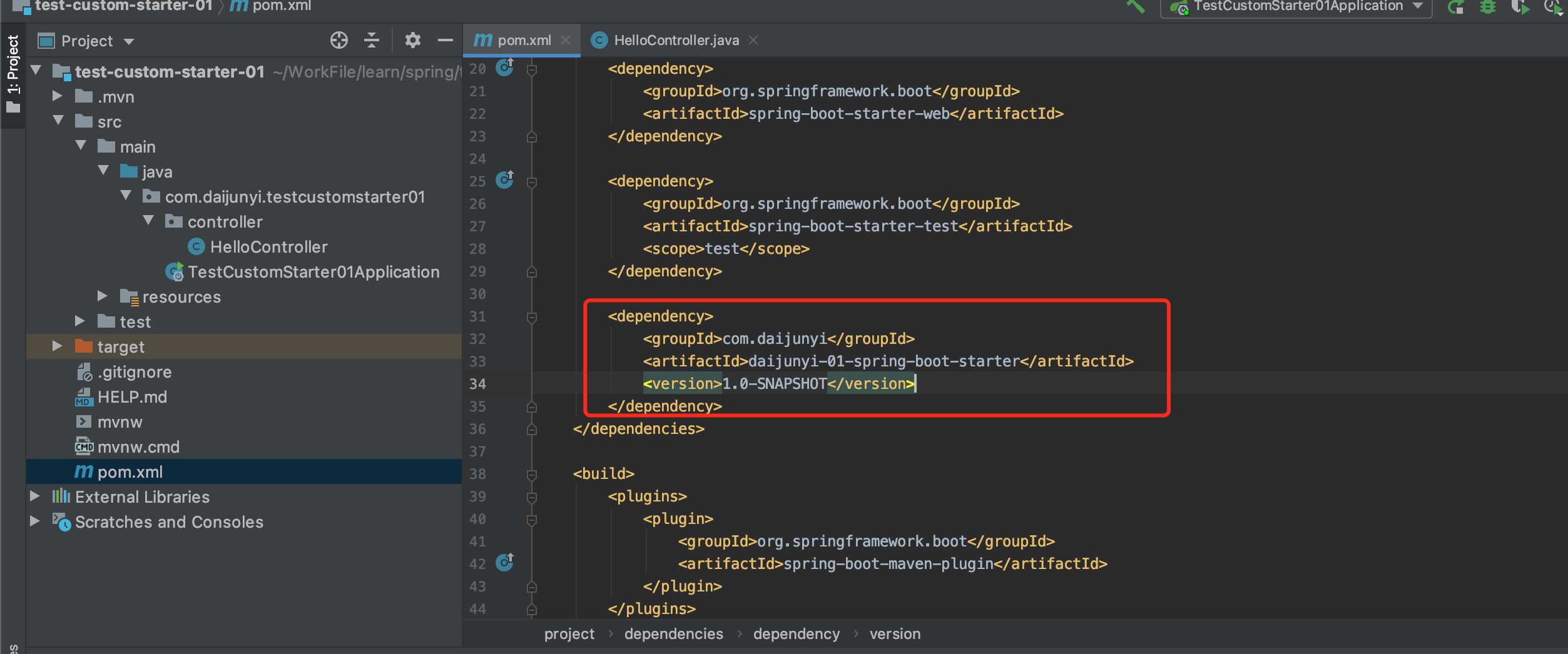Click the build hammer icon in toolbar
The height and width of the screenshot is (654, 1568).
[x=1135, y=7]
